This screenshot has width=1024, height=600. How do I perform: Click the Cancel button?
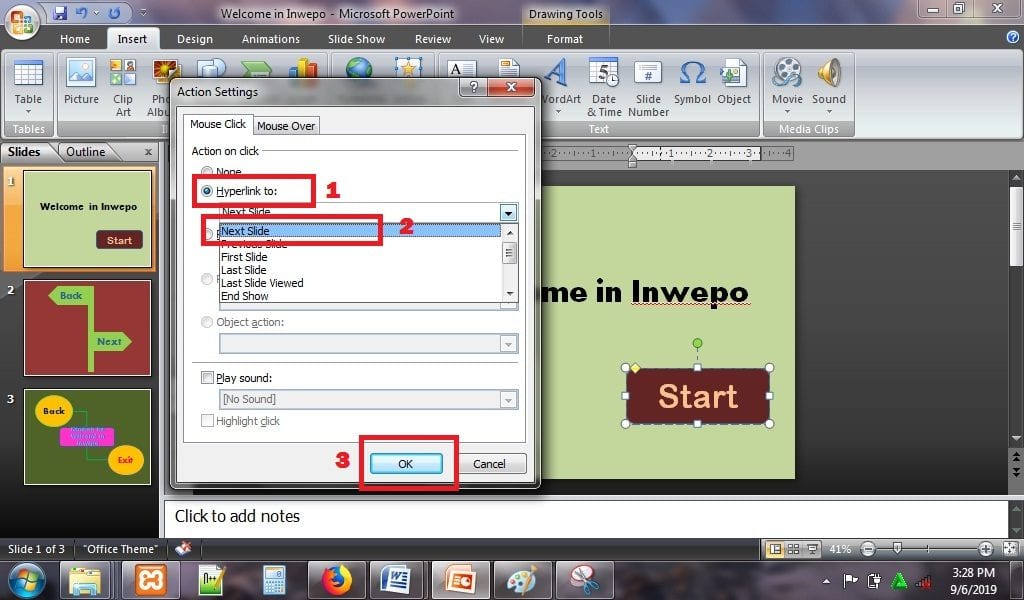[489, 464]
